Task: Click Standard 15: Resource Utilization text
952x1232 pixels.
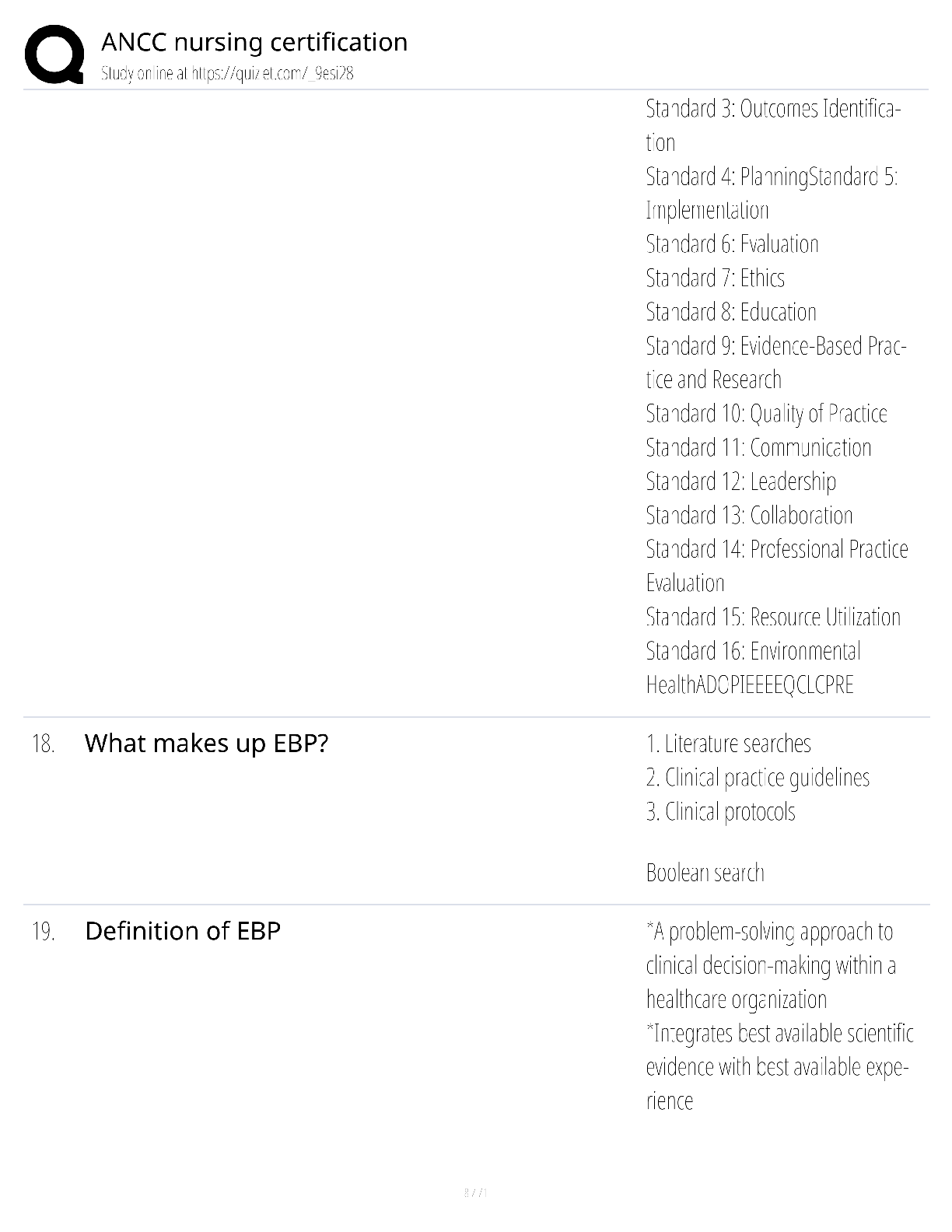Action: pos(773,618)
